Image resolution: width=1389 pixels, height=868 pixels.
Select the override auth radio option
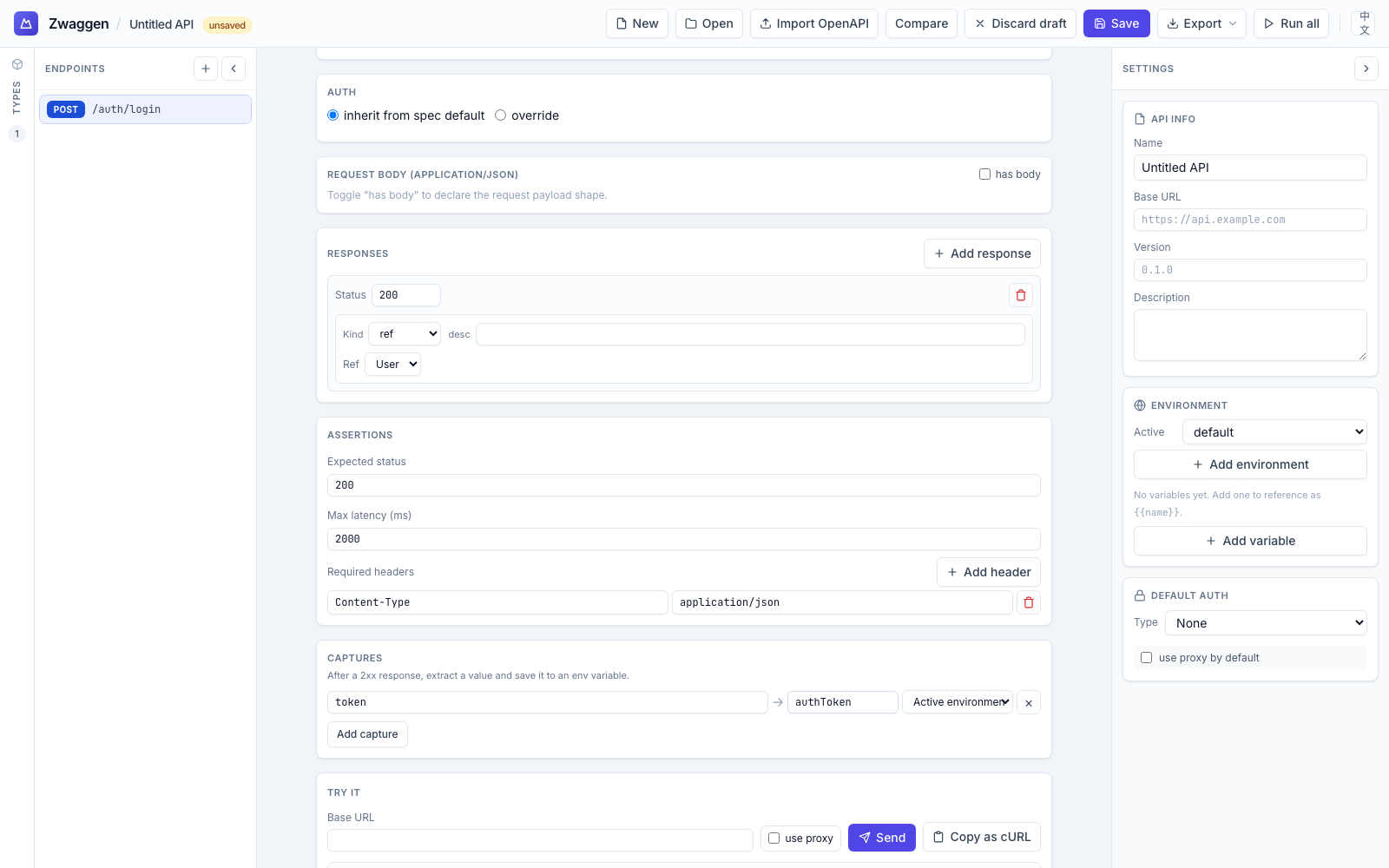[x=501, y=115]
